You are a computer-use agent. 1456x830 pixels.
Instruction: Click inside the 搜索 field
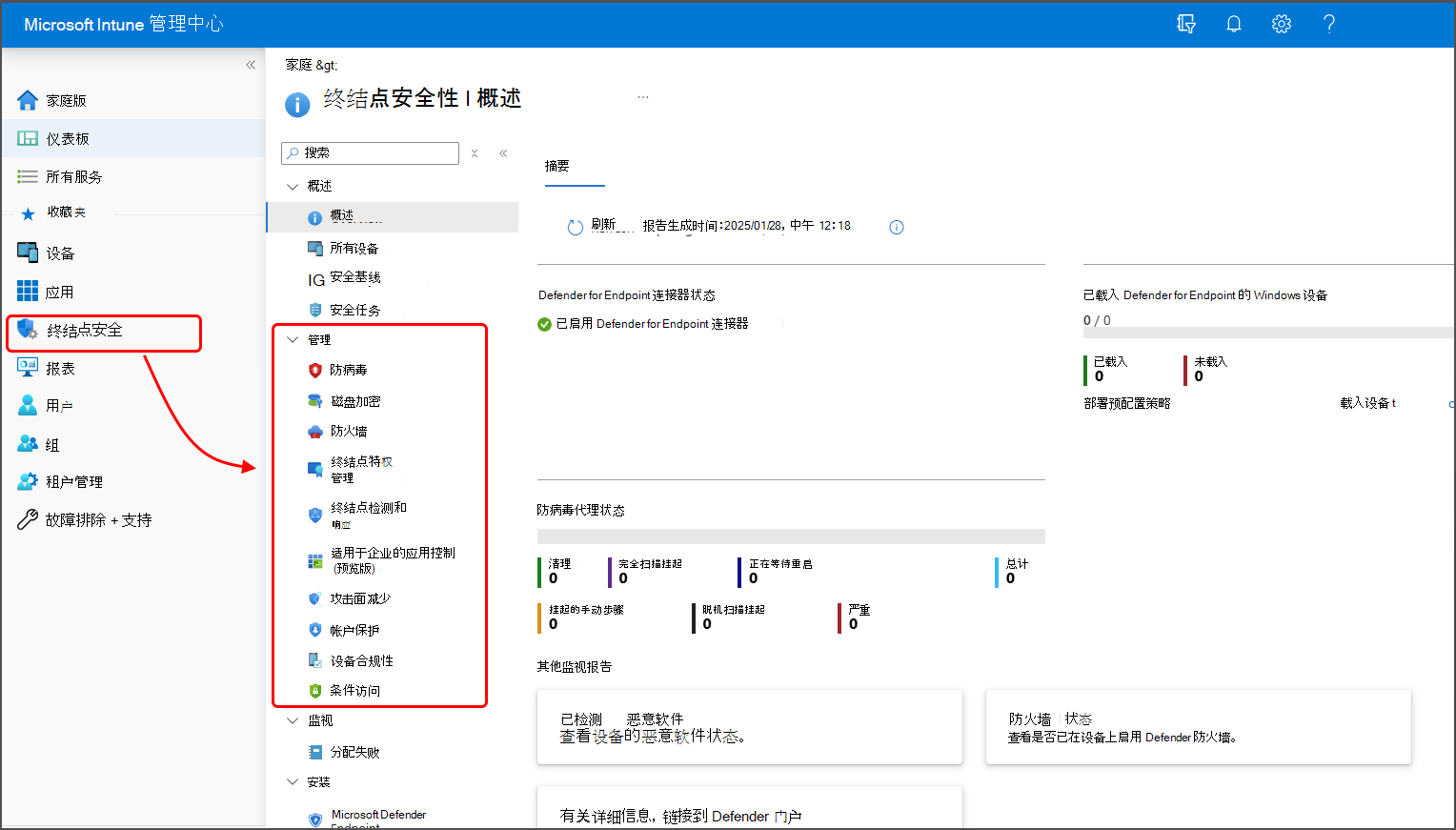tap(371, 153)
